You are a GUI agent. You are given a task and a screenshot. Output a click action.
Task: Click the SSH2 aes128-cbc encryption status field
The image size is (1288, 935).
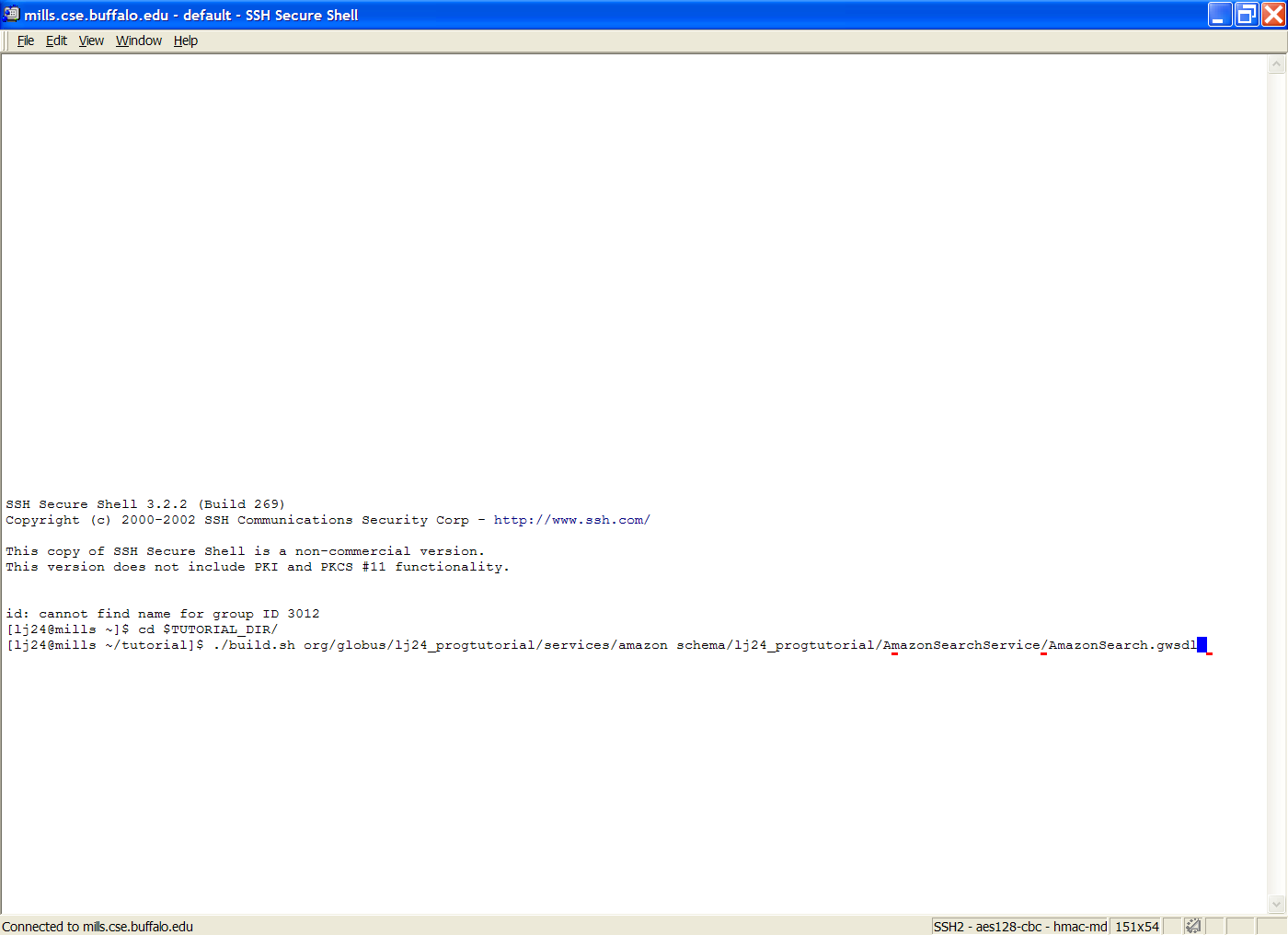point(1019,926)
